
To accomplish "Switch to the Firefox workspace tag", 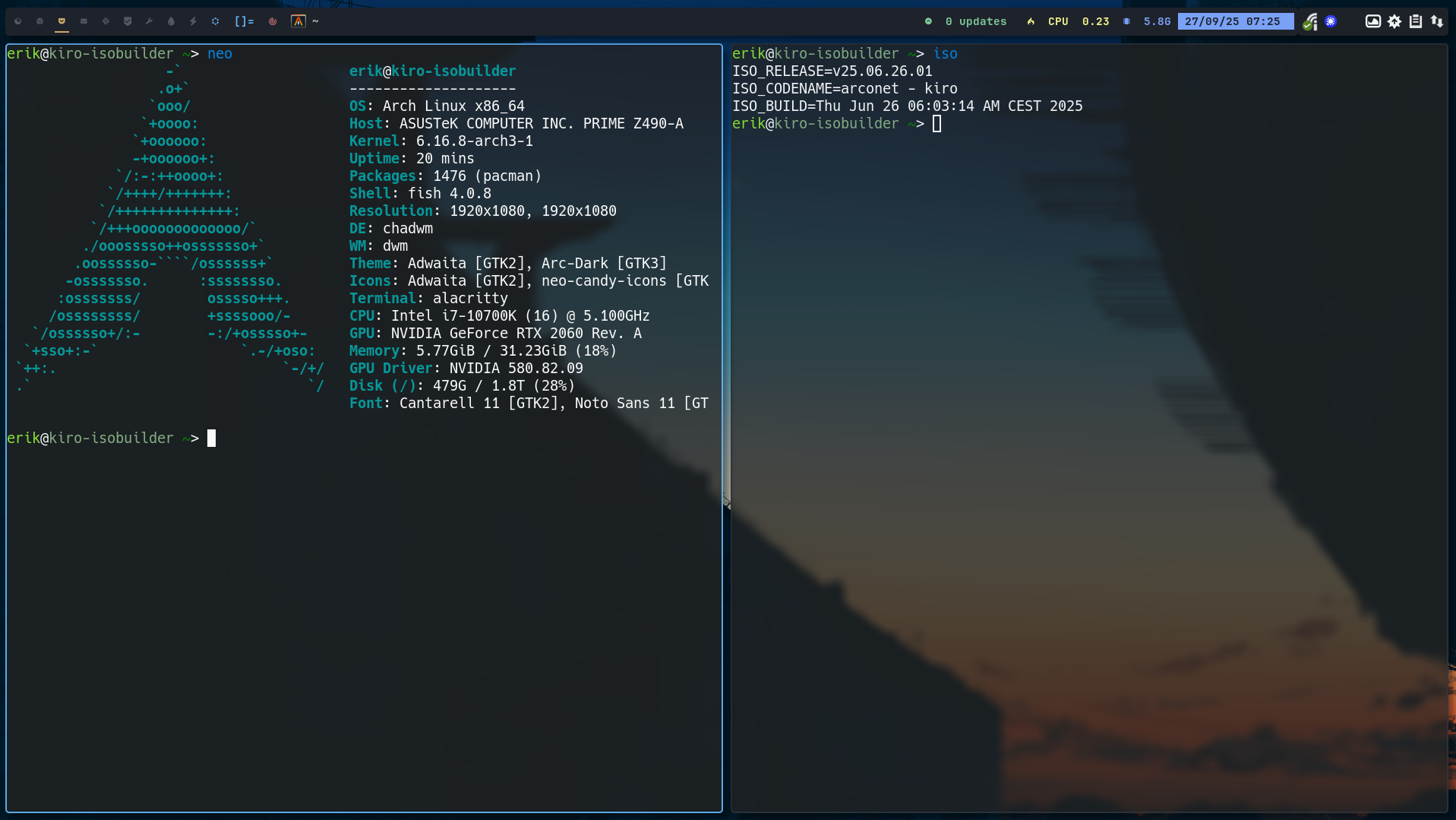I will coord(18,21).
